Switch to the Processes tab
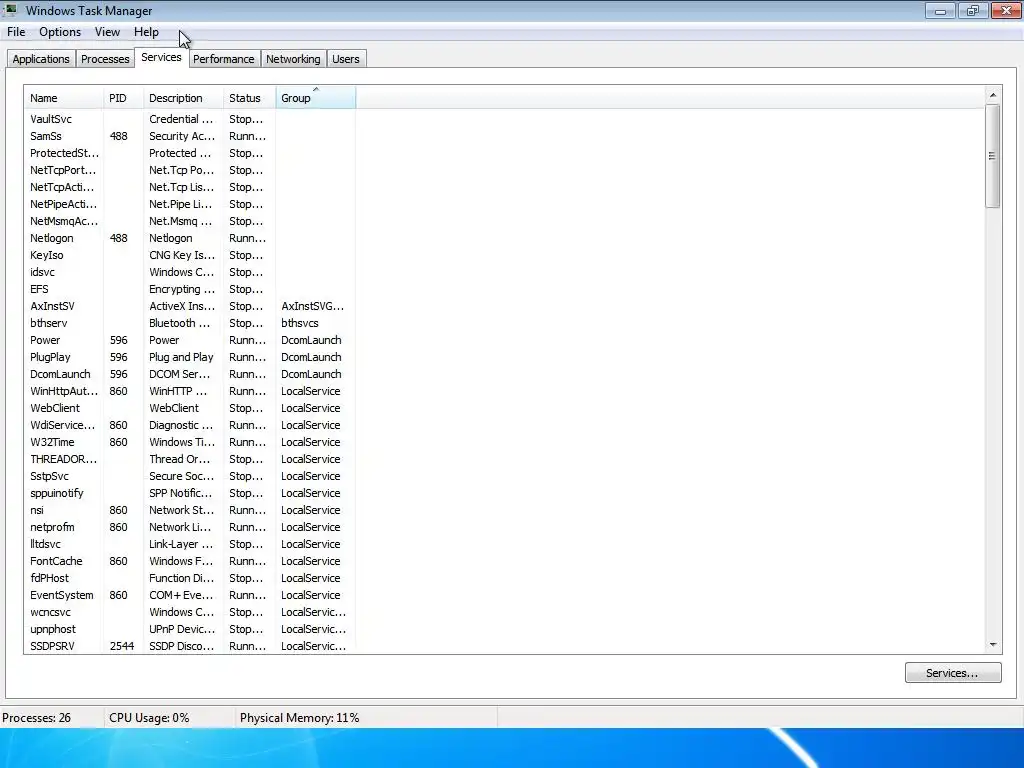 [105, 59]
